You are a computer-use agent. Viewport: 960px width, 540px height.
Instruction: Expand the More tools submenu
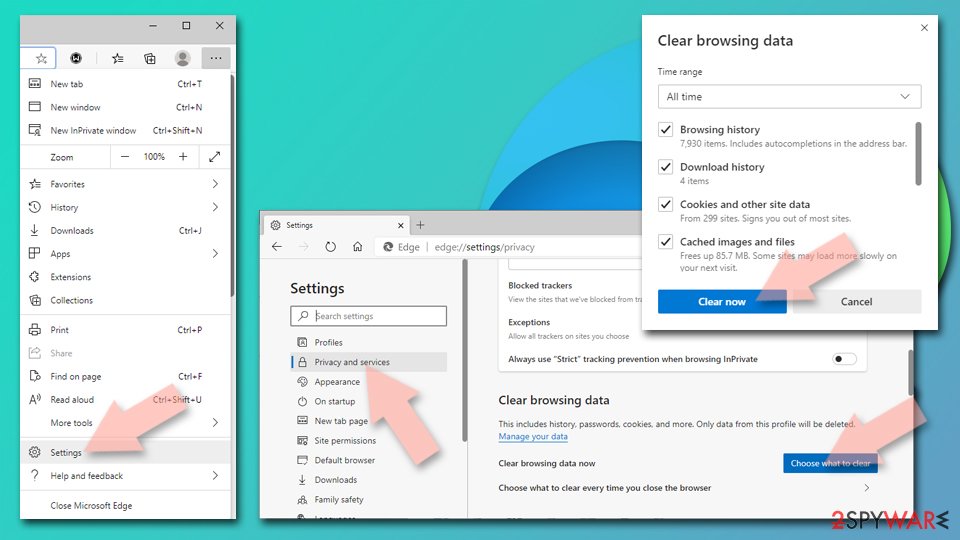126,422
